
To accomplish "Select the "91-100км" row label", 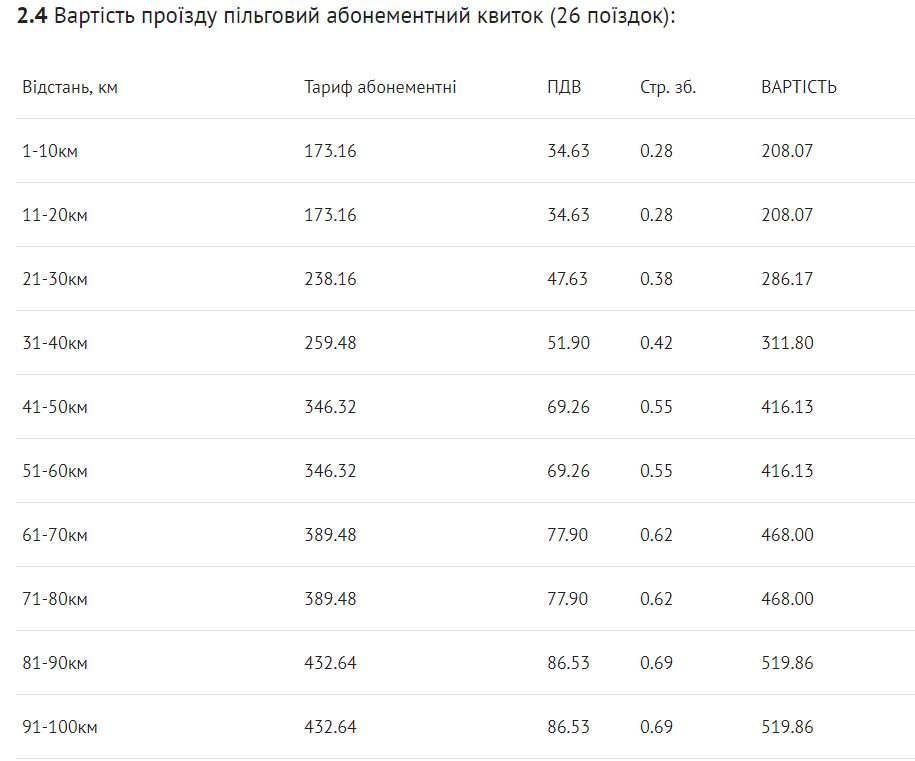I will point(60,727).
